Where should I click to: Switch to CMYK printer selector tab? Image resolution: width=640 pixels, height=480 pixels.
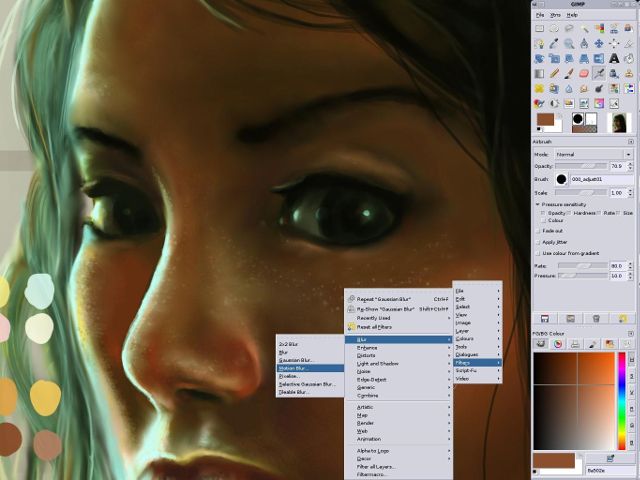click(x=575, y=344)
